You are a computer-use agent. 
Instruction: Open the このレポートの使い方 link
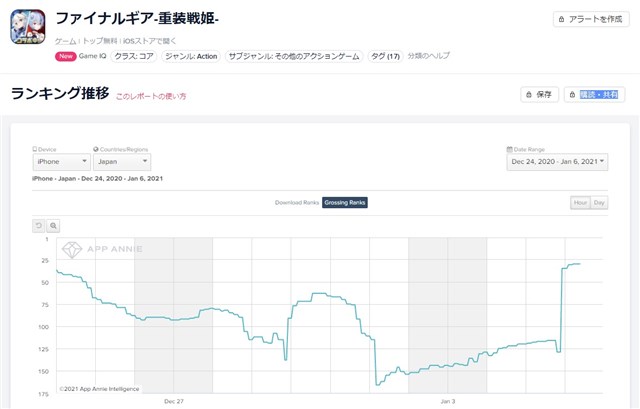(151, 96)
